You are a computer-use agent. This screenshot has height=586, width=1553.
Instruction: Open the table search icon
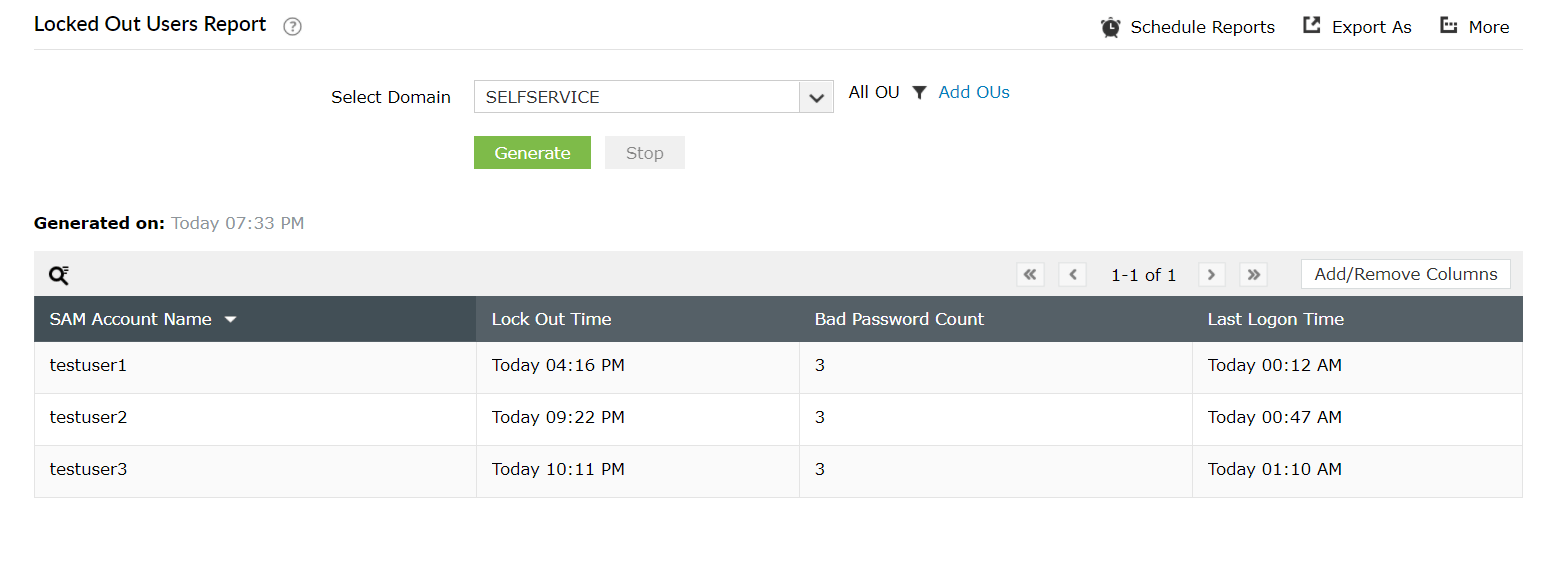(59, 275)
